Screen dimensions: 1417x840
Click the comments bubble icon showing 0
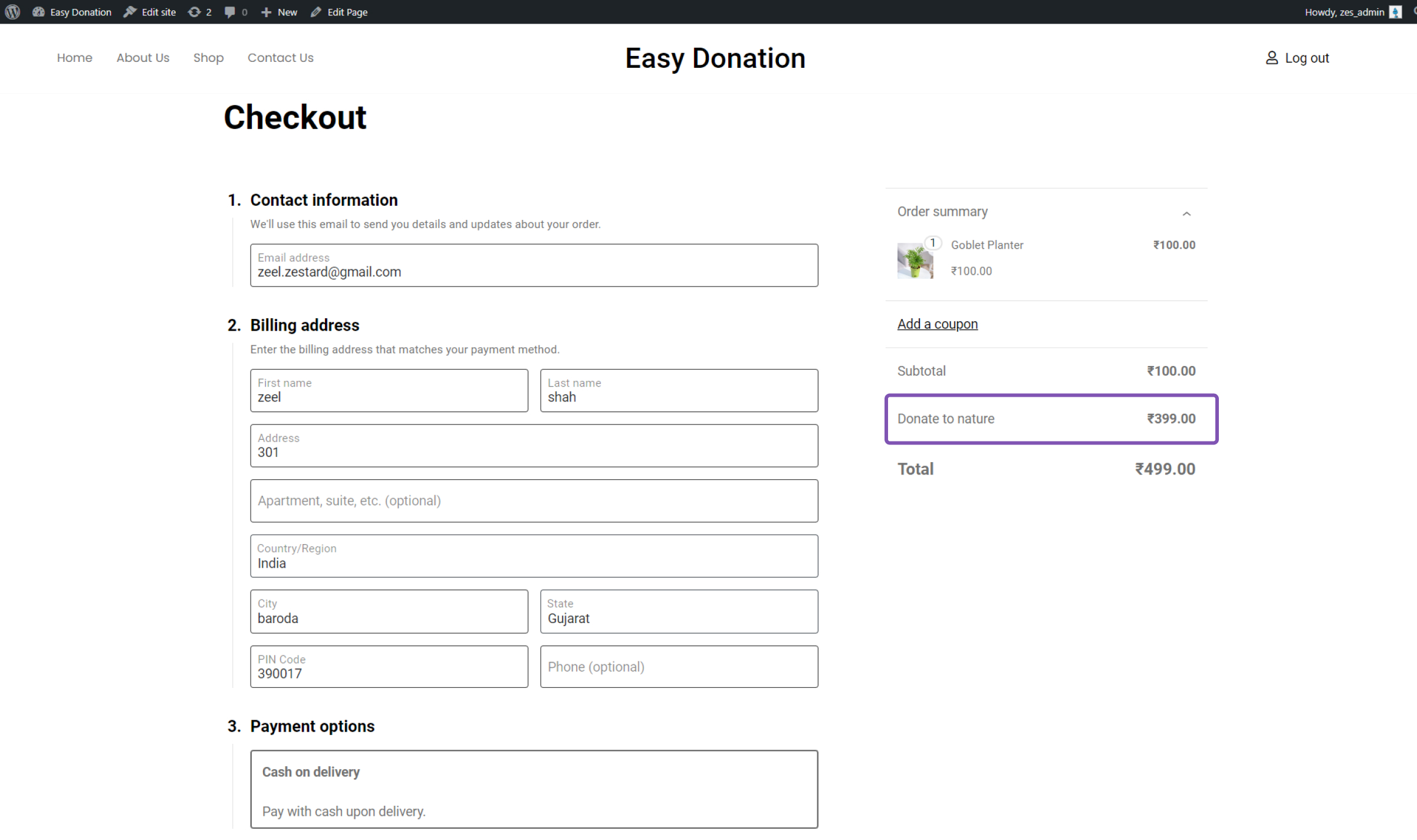[x=230, y=12]
